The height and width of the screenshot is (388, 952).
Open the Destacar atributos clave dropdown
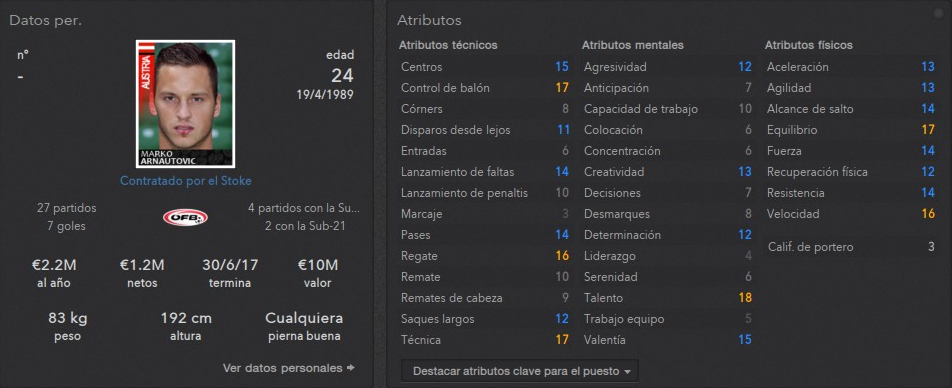click(x=520, y=371)
